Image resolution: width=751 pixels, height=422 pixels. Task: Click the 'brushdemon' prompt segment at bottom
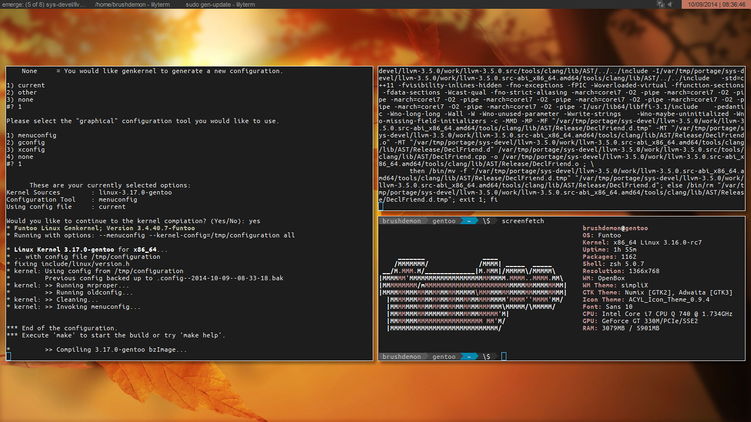click(399, 356)
